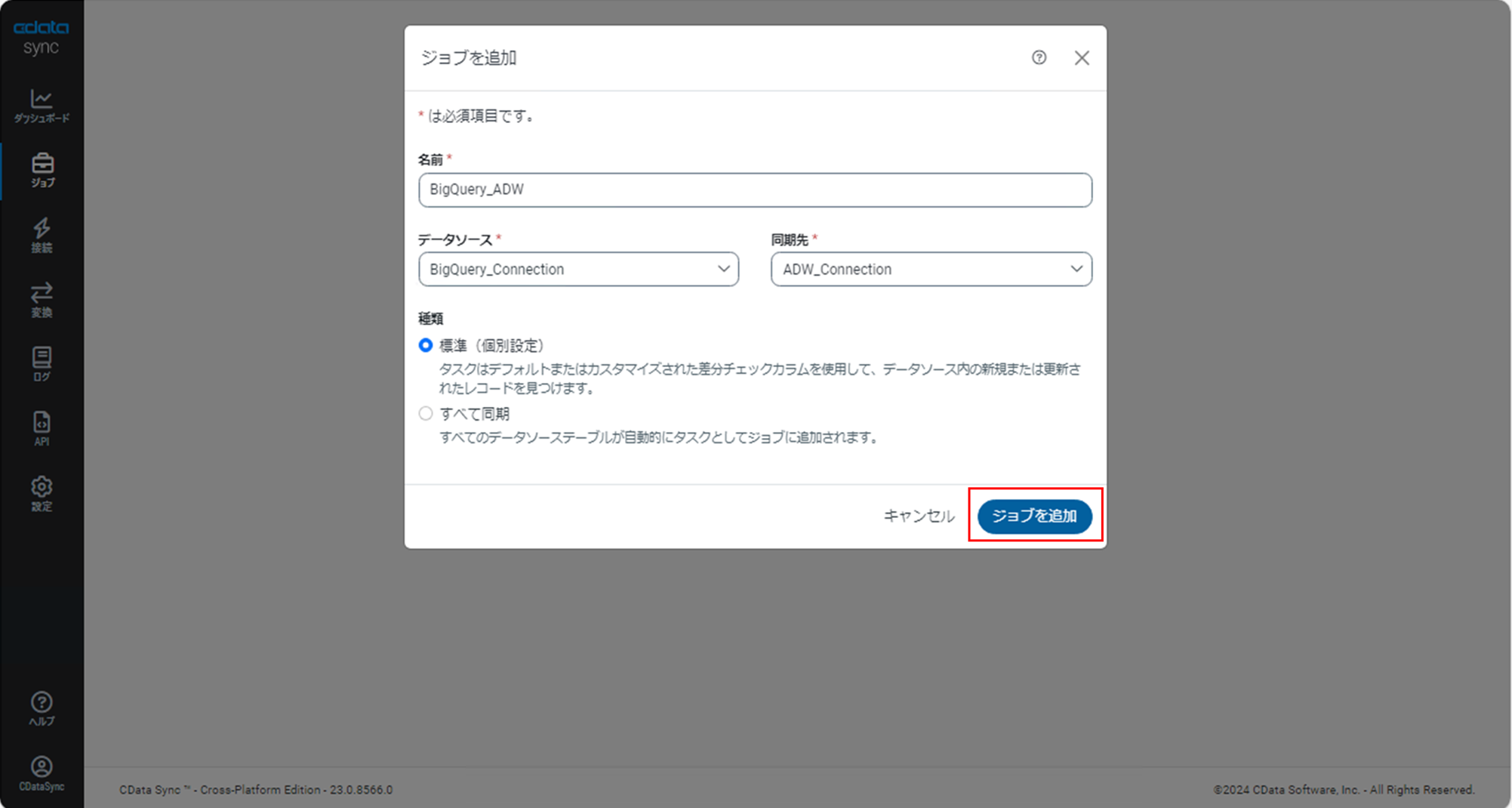Select the すべて同期 radio button
Screen dimensions: 1512x808
pyautogui.click(x=426, y=413)
